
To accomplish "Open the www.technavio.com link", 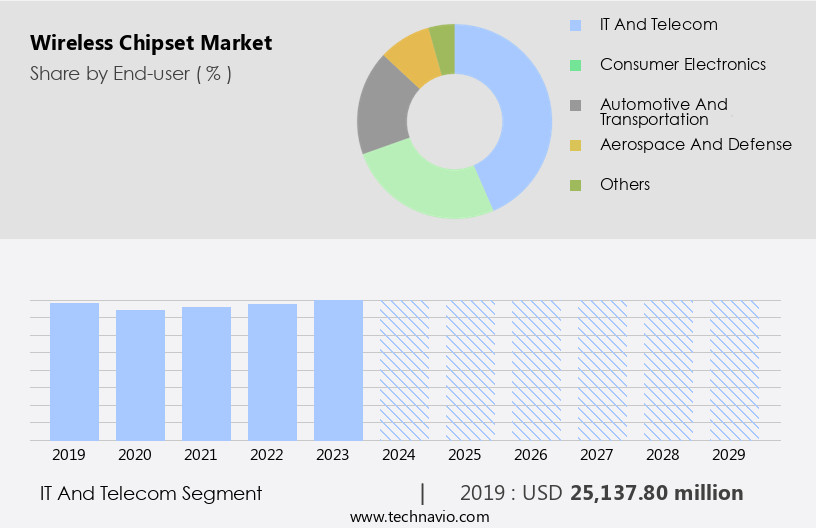I will [419, 516].
